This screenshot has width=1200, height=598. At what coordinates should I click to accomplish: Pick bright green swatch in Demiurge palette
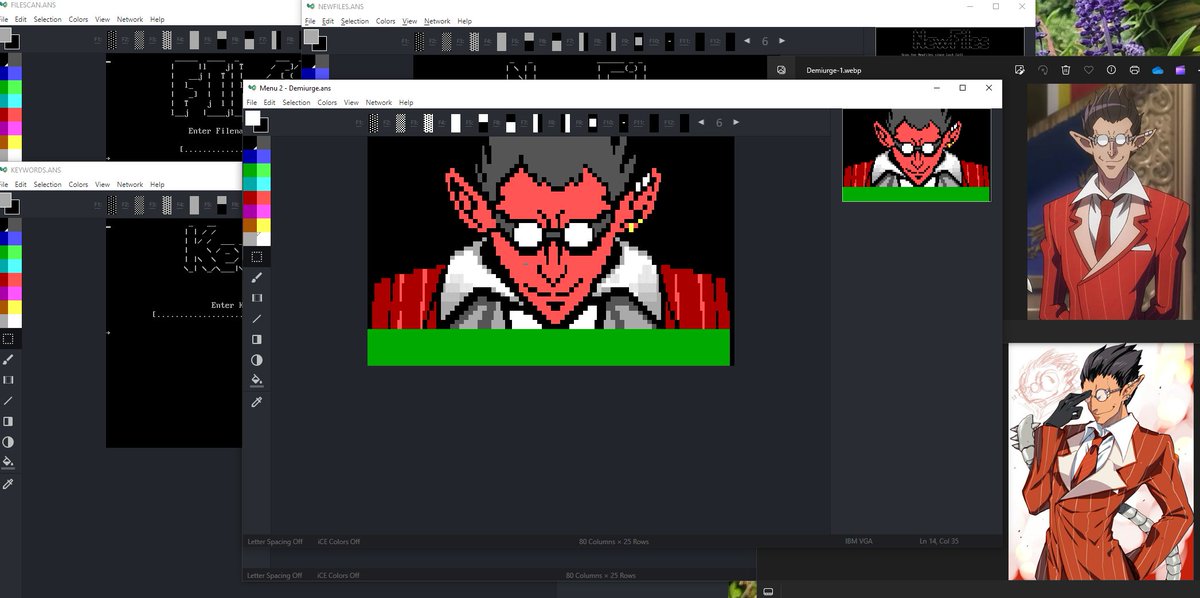pyautogui.click(x=264, y=170)
